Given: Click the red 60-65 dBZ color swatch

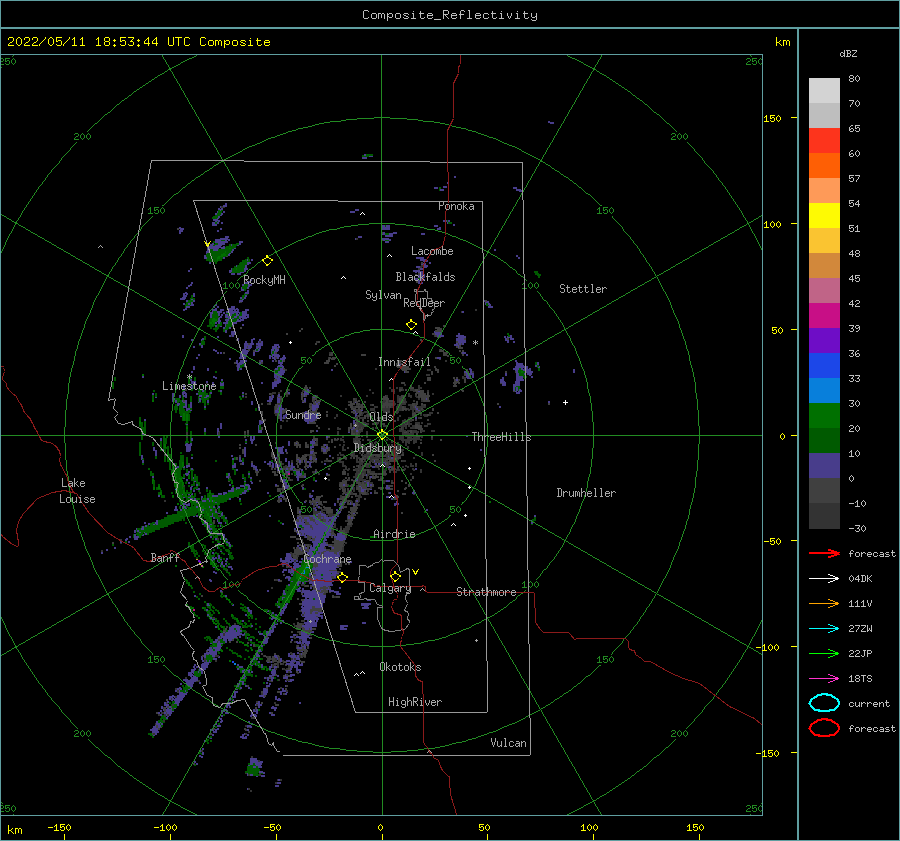Looking at the screenshot, I should click(x=824, y=140).
